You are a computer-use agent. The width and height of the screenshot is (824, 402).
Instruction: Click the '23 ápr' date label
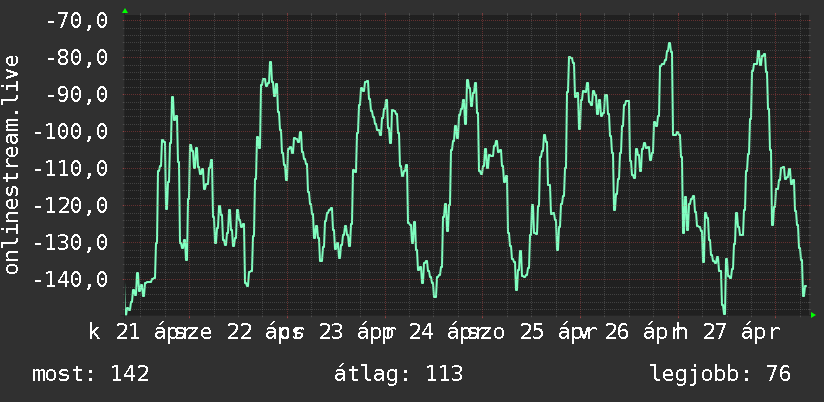(x=352, y=333)
